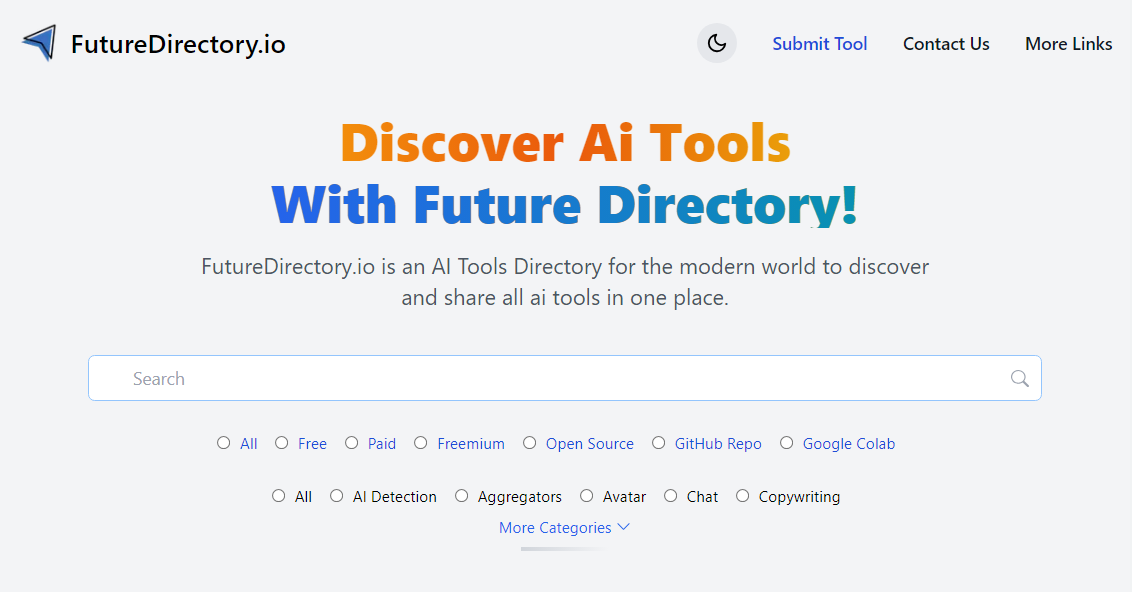Select the Copywriting category

click(x=742, y=496)
